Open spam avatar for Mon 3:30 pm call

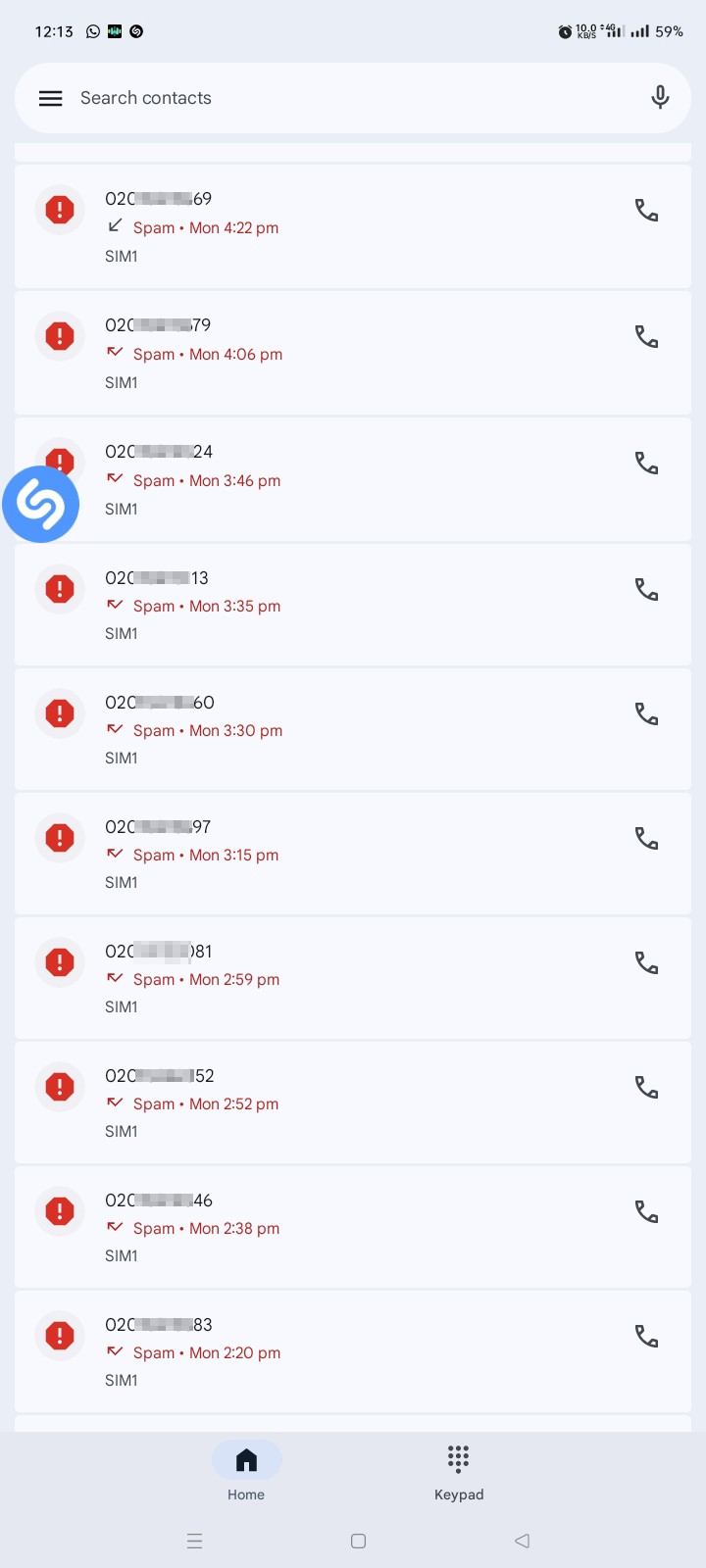[60, 713]
